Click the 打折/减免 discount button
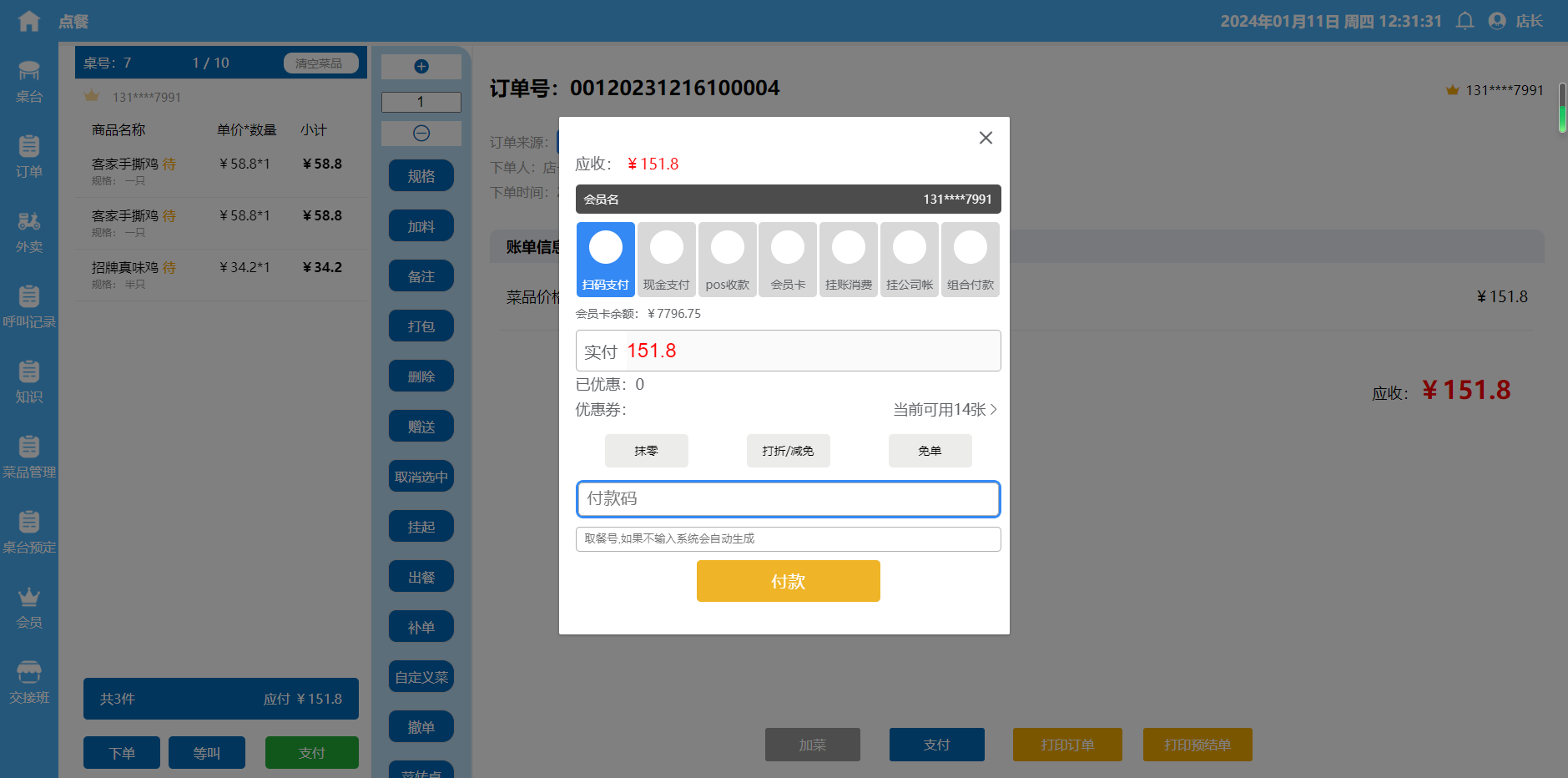 click(x=789, y=451)
